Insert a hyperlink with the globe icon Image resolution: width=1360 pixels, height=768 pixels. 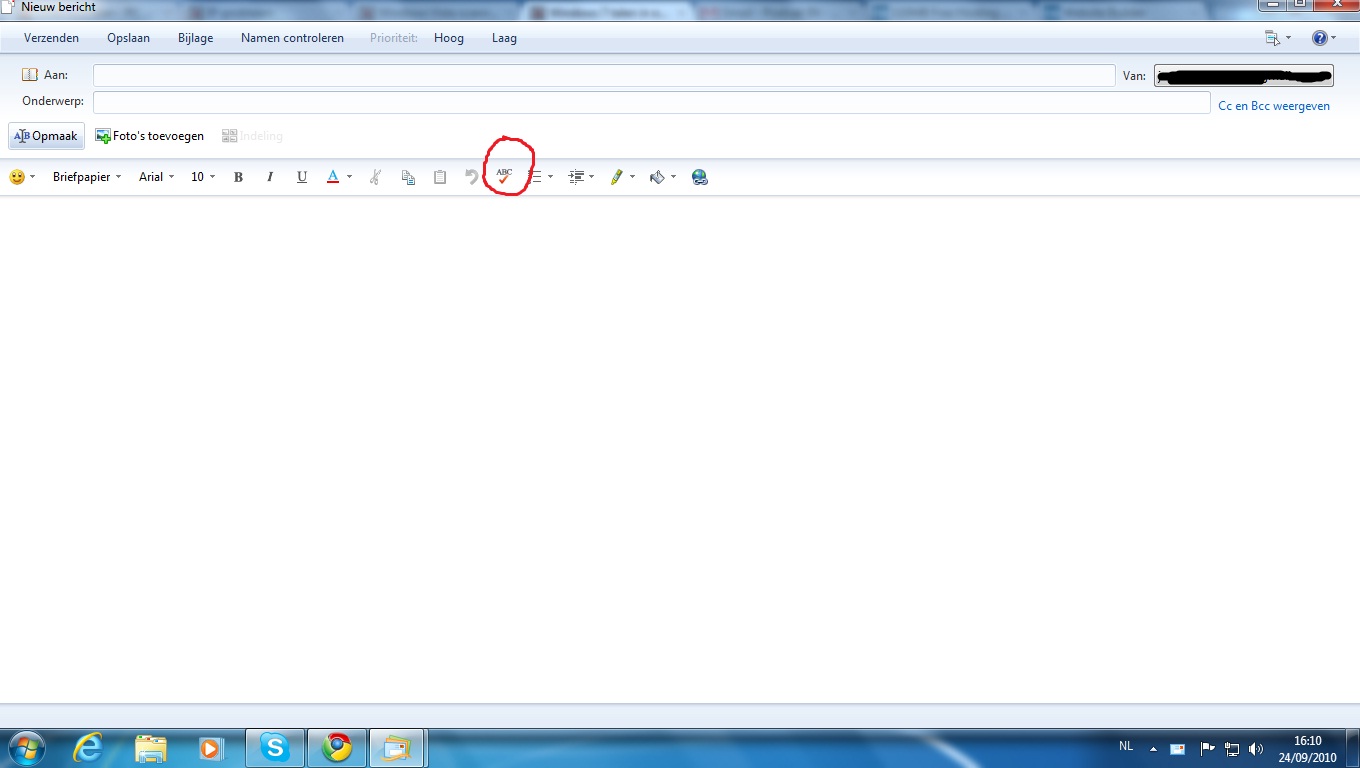point(700,177)
